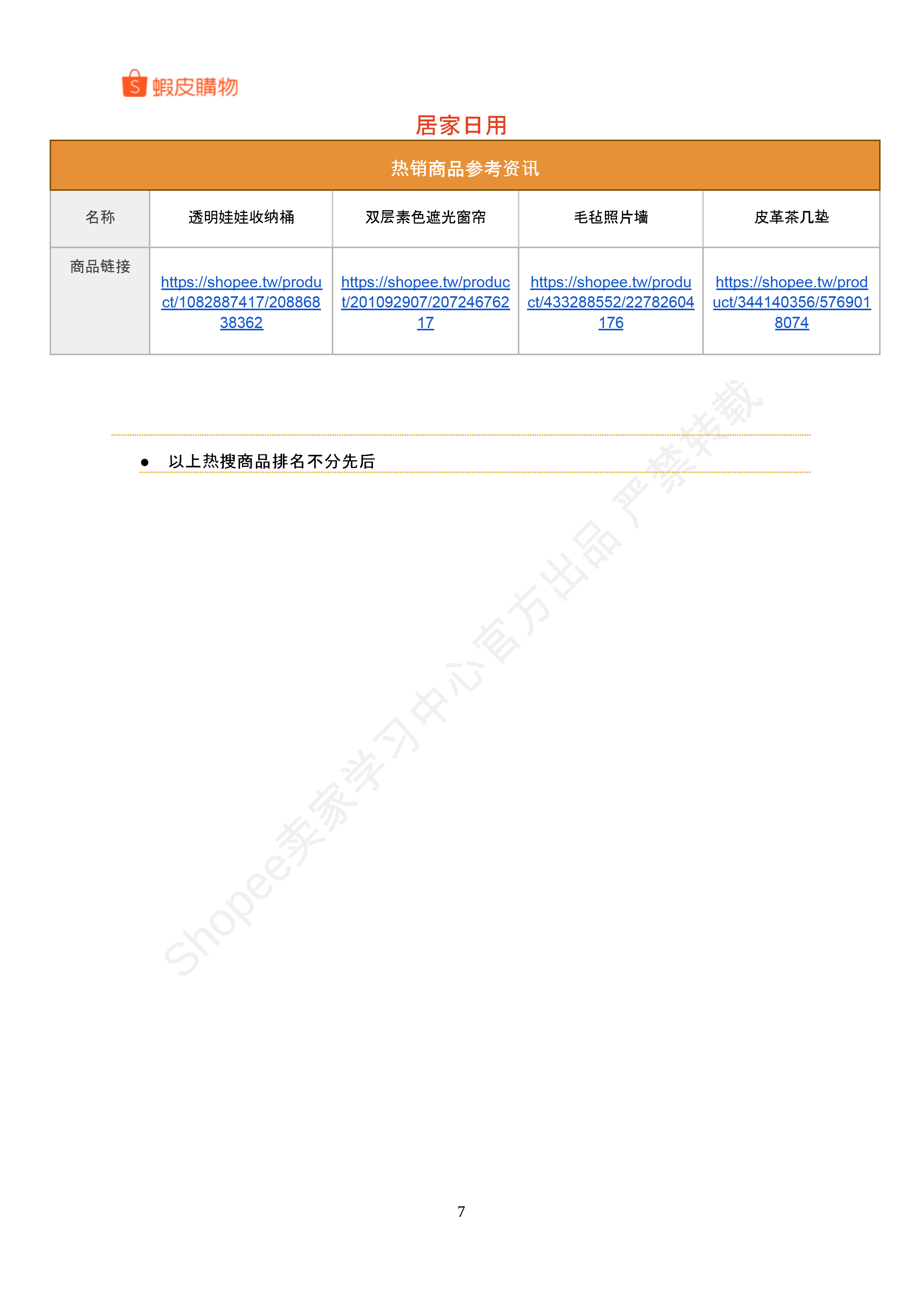Select the 透明娃娃收纳桶 name cell

(241, 219)
